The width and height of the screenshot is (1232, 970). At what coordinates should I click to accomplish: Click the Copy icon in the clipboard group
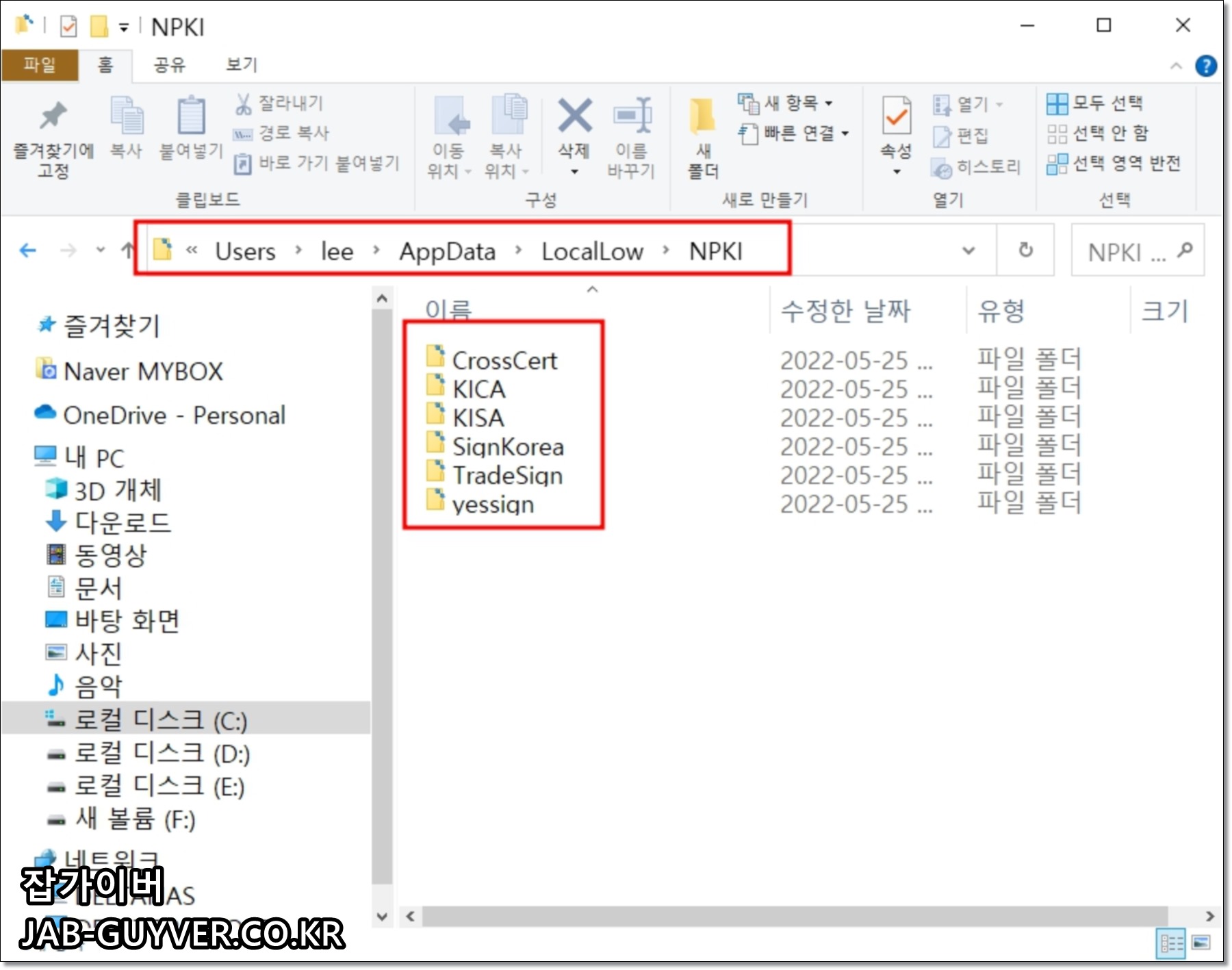click(127, 128)
